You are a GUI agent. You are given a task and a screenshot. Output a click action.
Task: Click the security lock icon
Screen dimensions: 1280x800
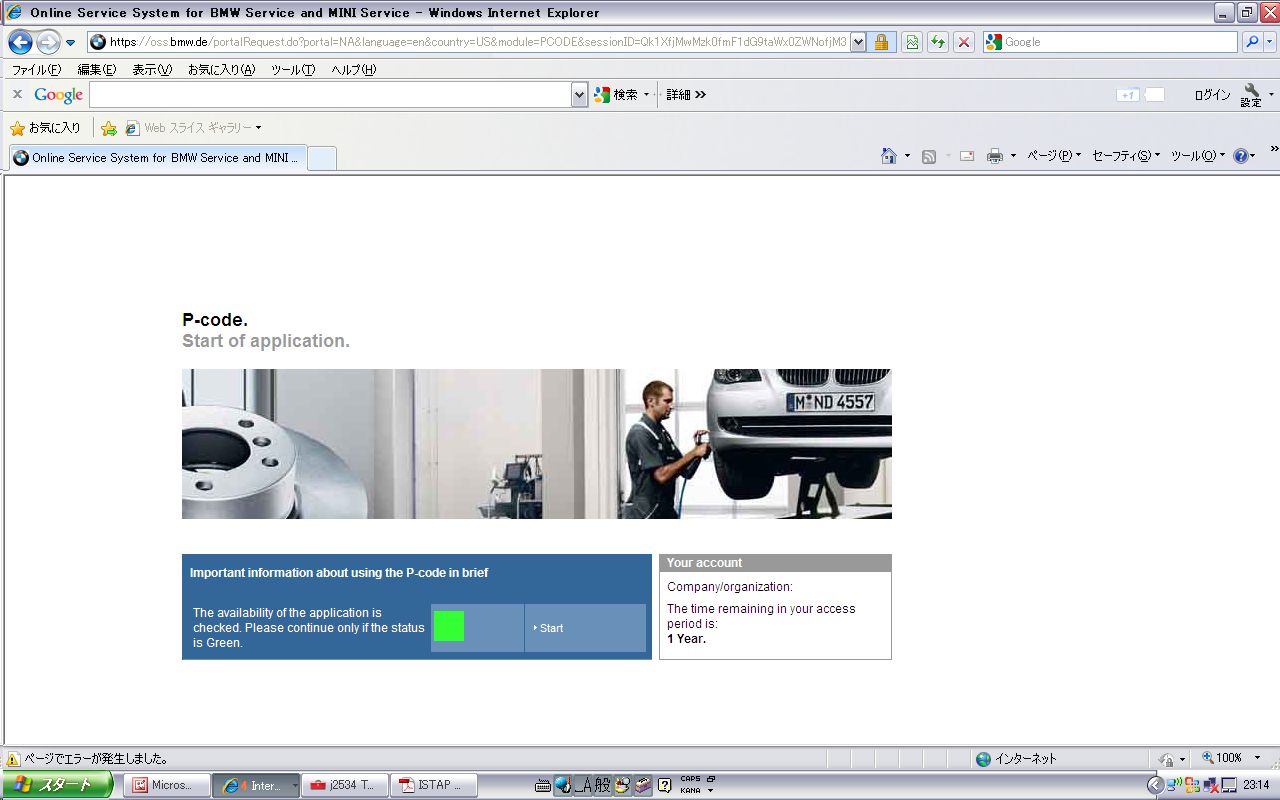click(881, 42)
